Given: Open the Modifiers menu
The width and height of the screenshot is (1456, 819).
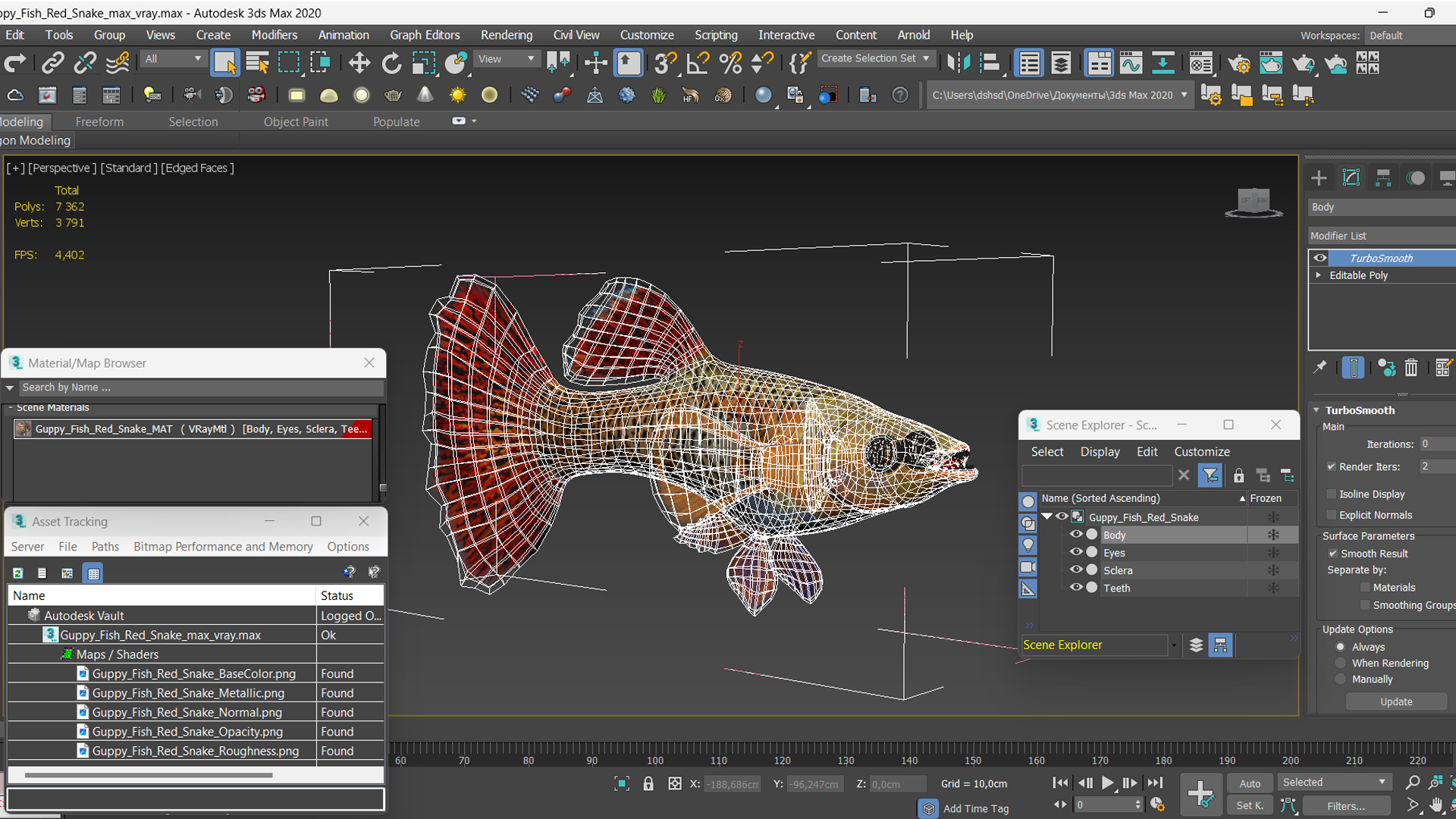Looking at the screenshot, I should tap(275, 35).
